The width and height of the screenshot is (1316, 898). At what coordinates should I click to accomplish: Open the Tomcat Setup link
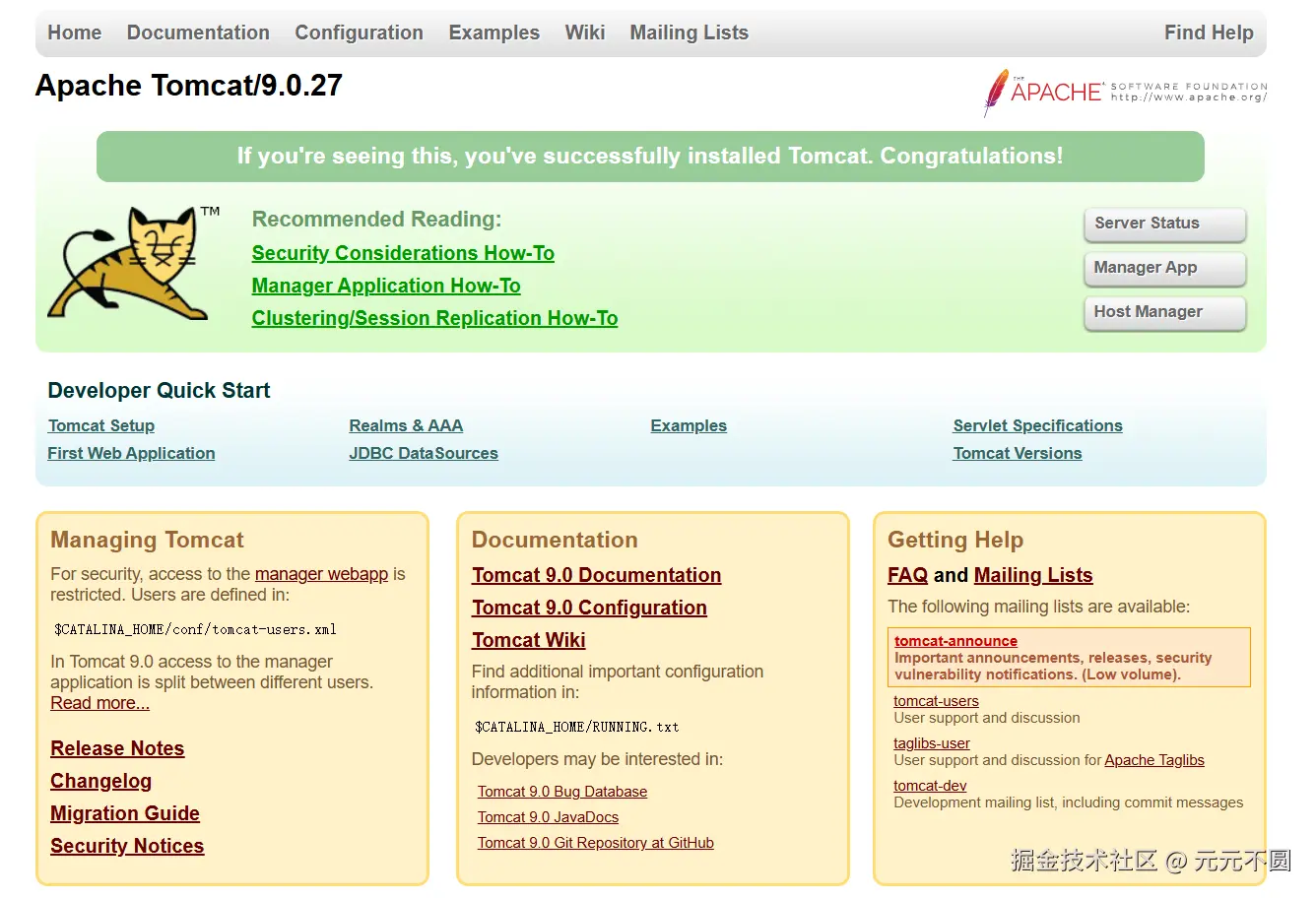tap(101, 425)
